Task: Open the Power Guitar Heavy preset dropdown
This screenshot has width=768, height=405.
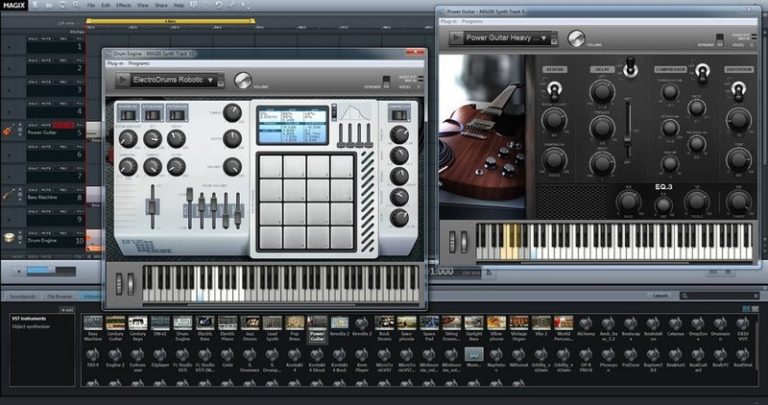Action: click(506, 38)
